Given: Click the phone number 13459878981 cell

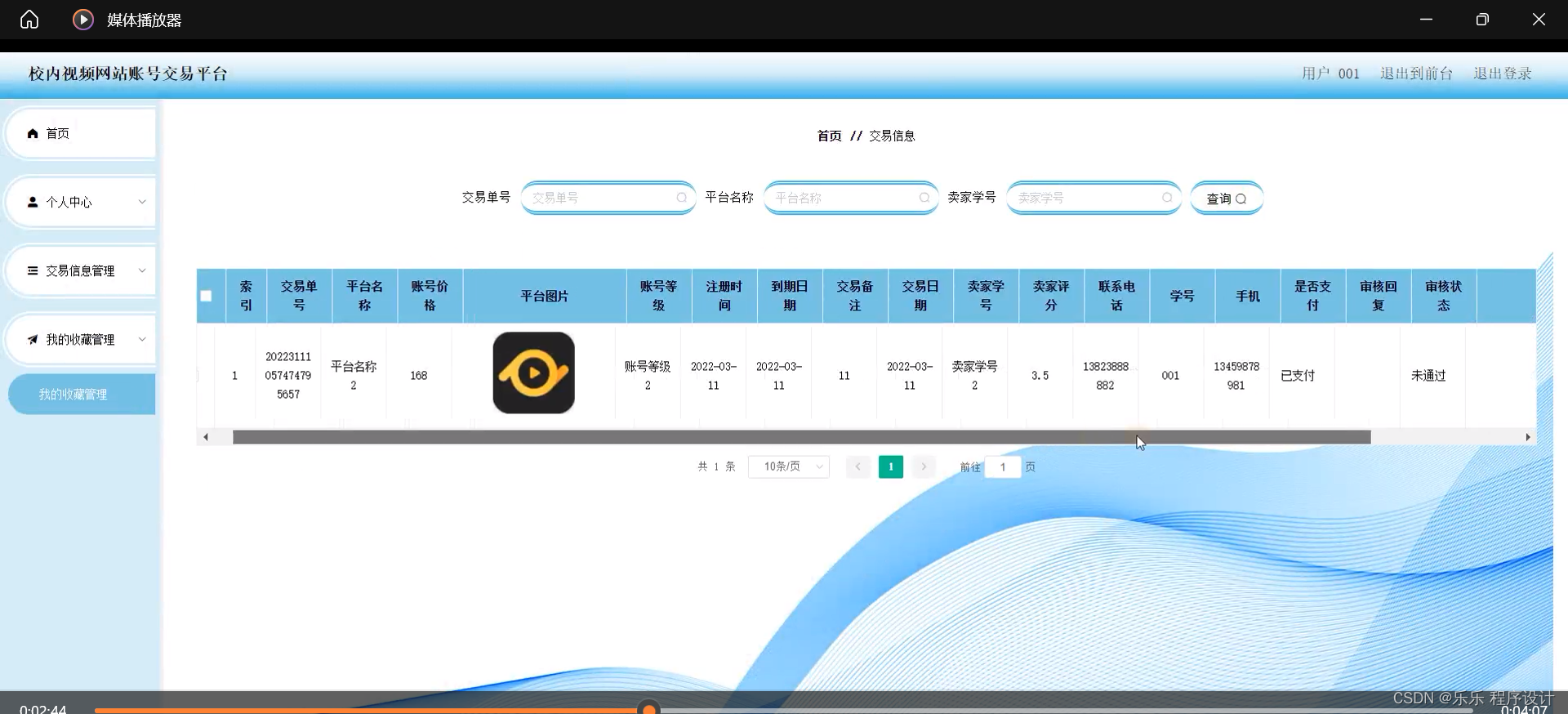Looking at the screenshot, I should point(1236,376).
